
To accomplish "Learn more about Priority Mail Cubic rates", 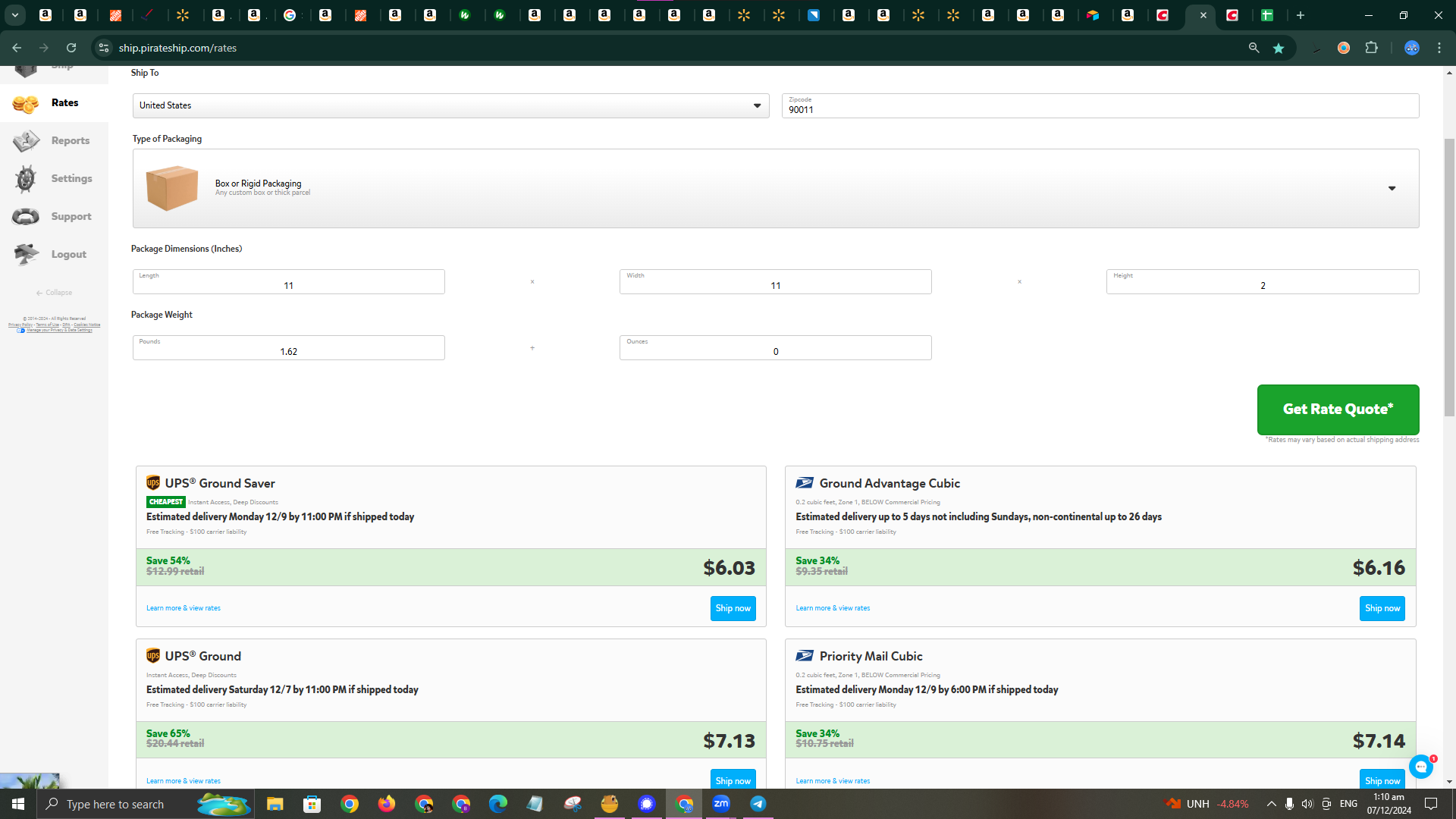I will [833, 781].
